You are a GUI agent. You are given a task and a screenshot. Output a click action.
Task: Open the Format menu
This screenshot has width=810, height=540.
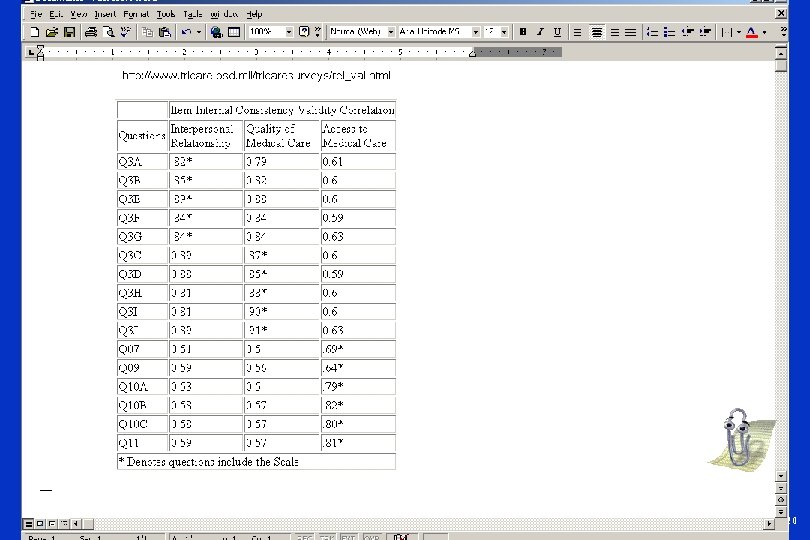pyautogui.click(x=136, y=14)
